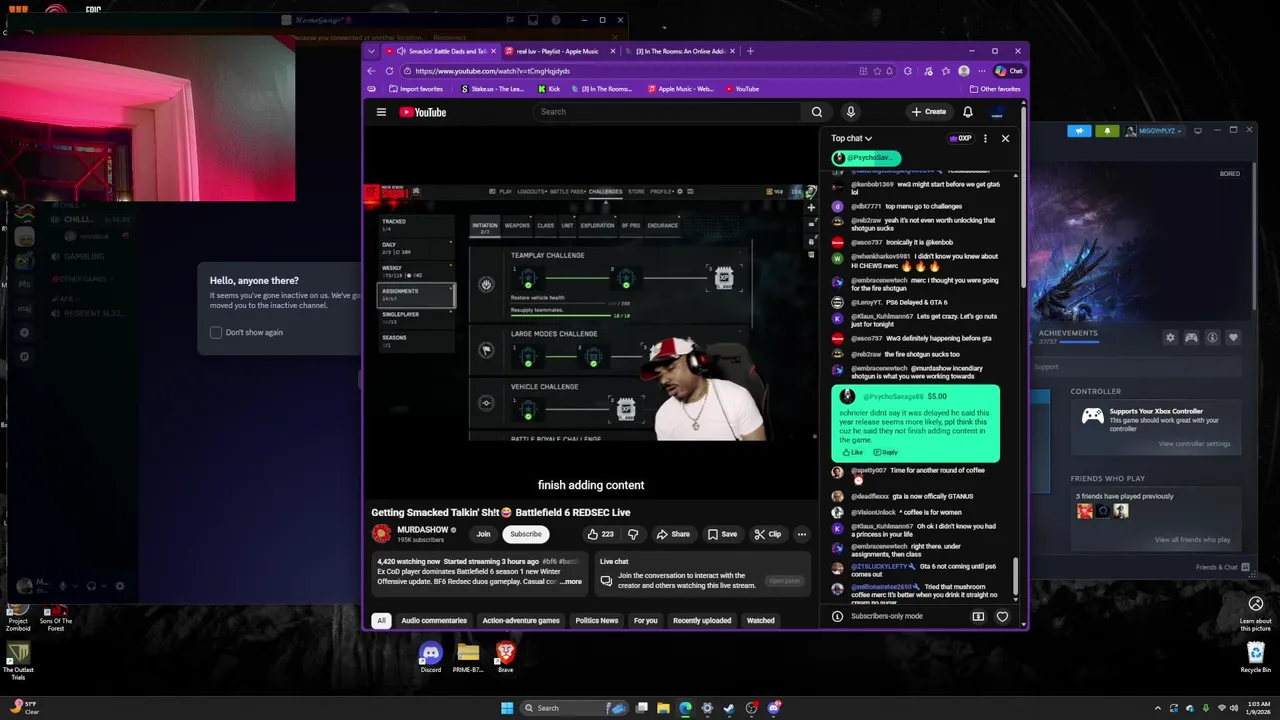Open the Steam taskbar icon

(x=729, y=708)
